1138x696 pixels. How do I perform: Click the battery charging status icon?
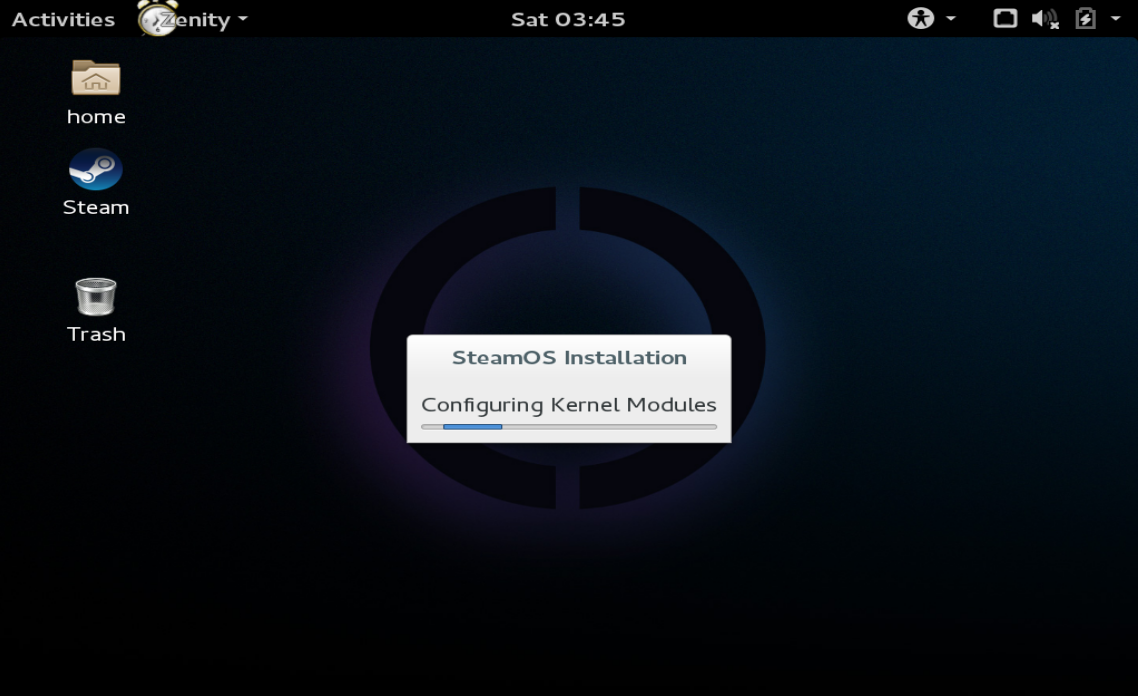(x=1086, y=18)
